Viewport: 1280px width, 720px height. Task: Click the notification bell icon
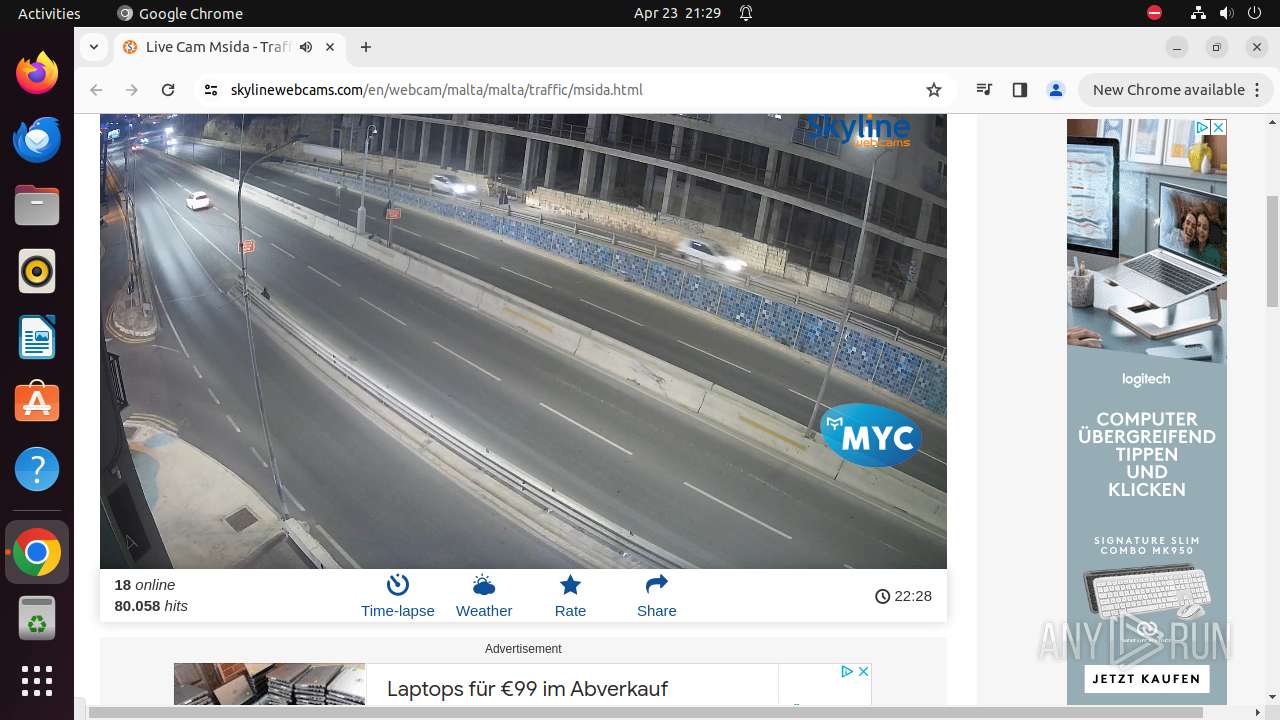[x=746, y=13]
